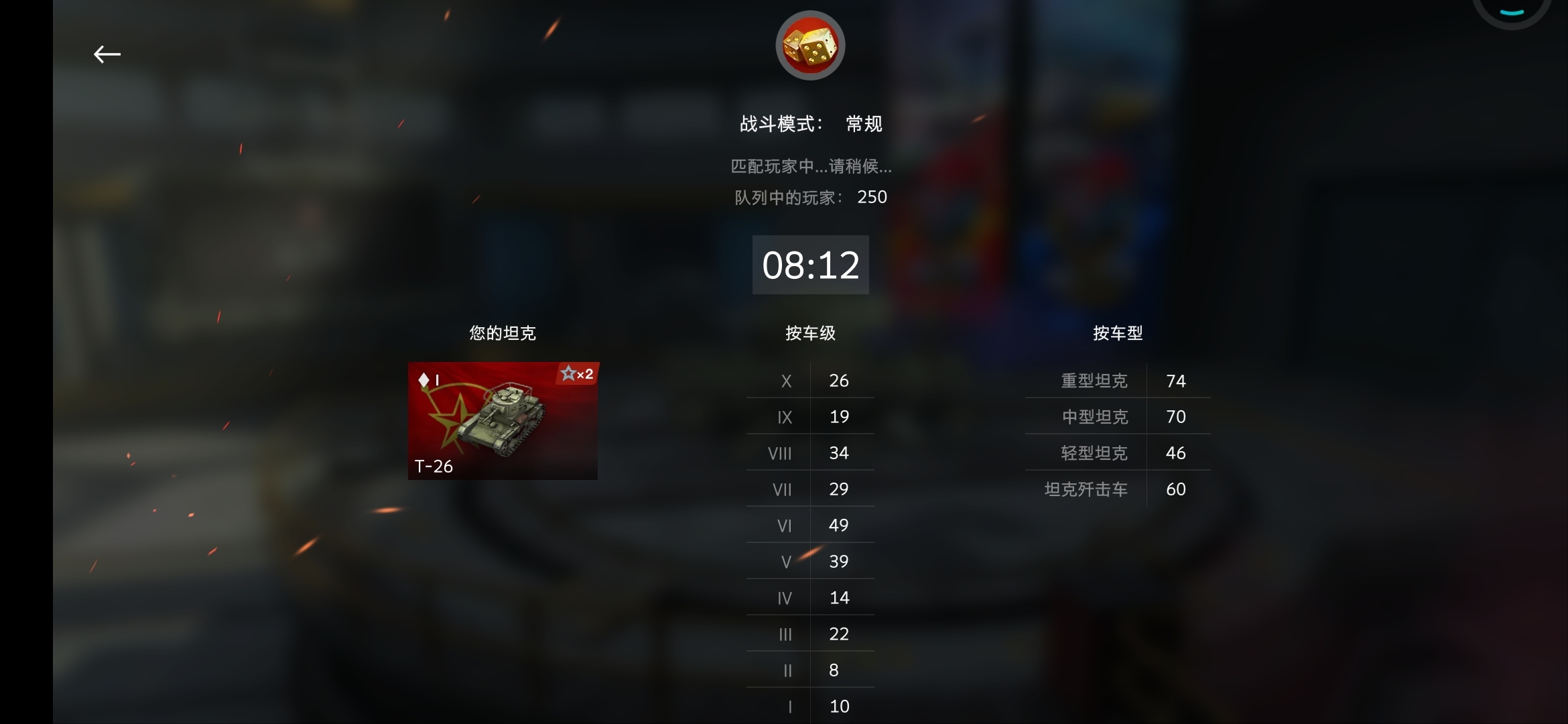Select the T-26 tank thumbnail
This screenshot has width=1568, height=724.
[503, 421]
